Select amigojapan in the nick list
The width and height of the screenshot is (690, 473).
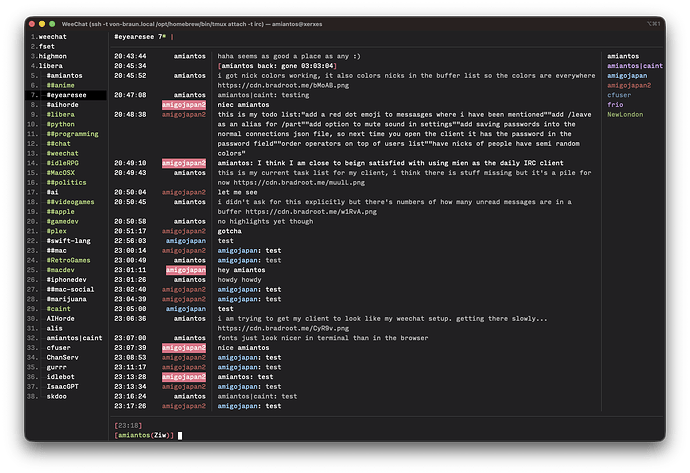[627, 75]
